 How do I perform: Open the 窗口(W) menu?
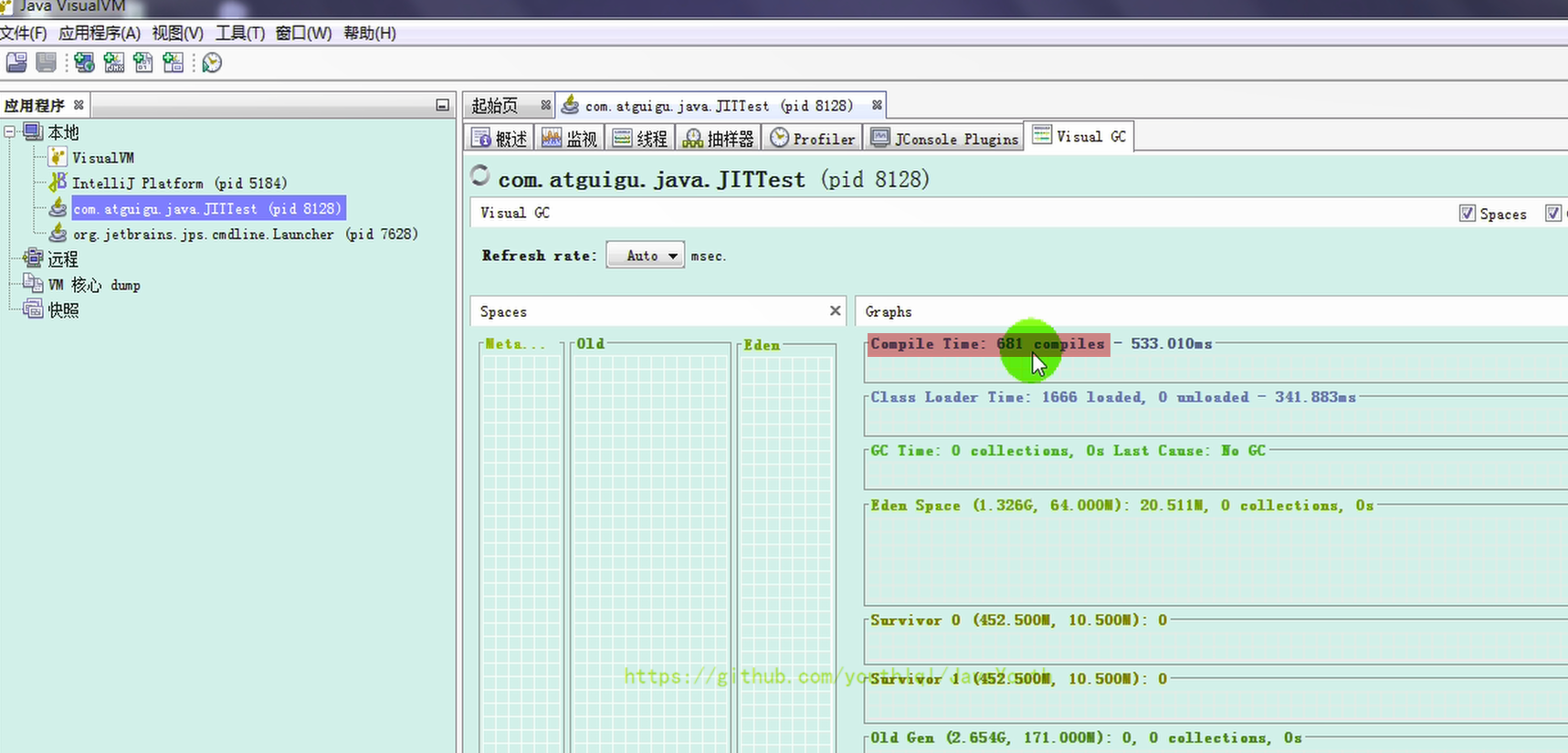coord(303,33)
